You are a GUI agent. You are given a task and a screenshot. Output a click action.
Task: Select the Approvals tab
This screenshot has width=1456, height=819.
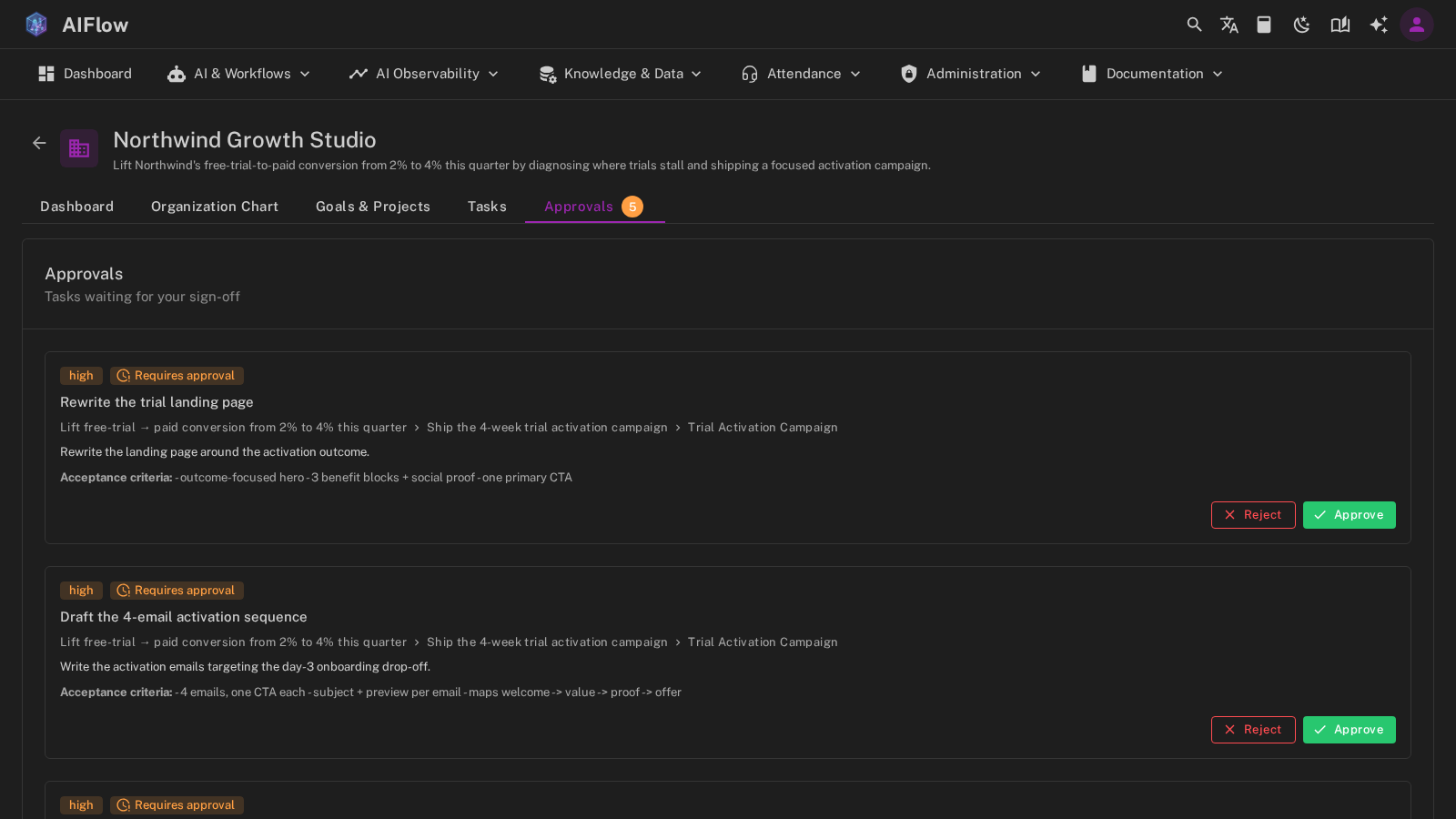tap(594, 207)
